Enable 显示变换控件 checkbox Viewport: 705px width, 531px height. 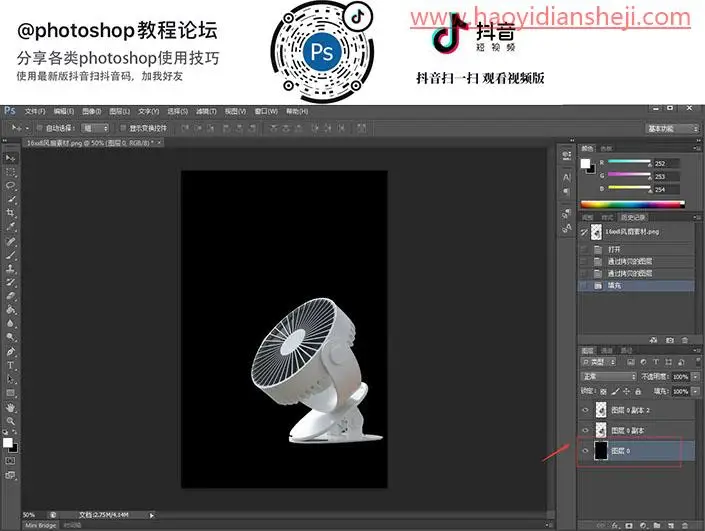click(x=123, y=128)
